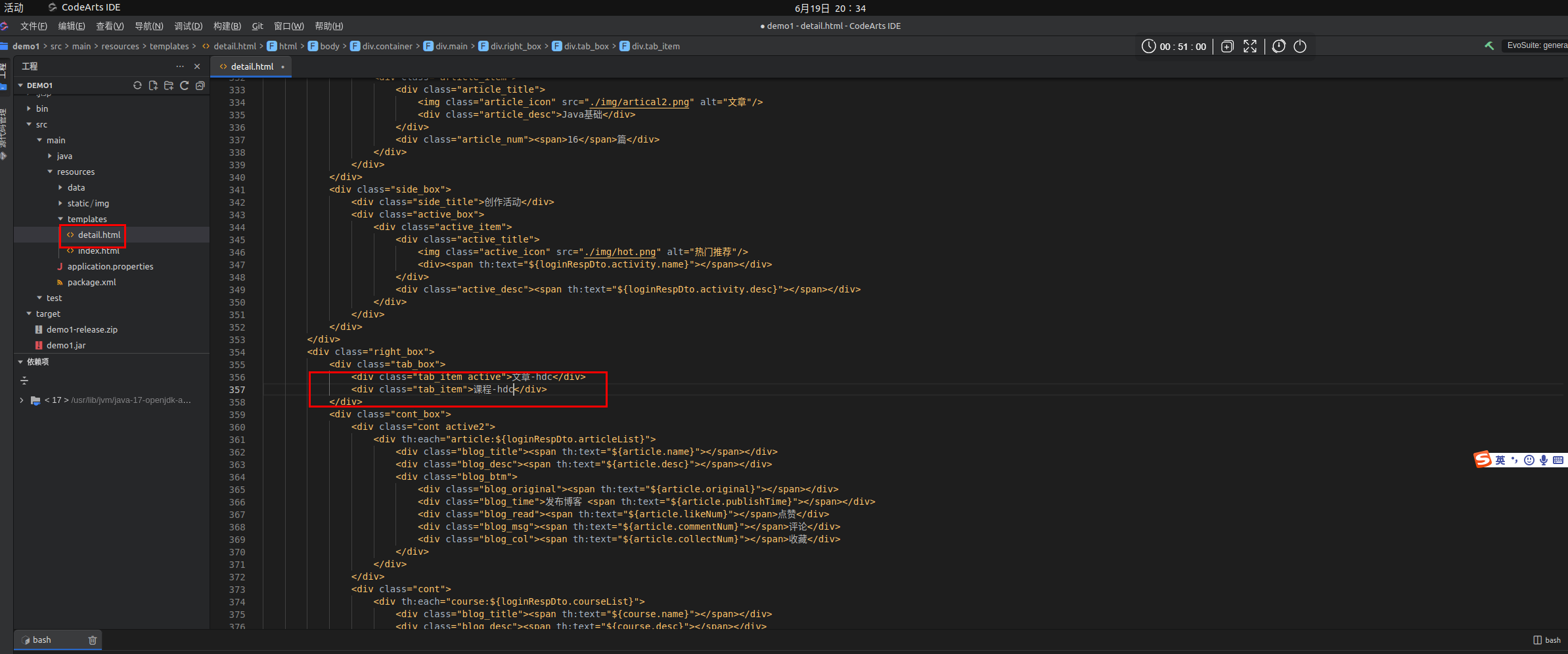Image resolution: width=1568 pixels, height=654 pixels.
Task: Switch to the detail.html editor tab
Action: pos(252,66)
